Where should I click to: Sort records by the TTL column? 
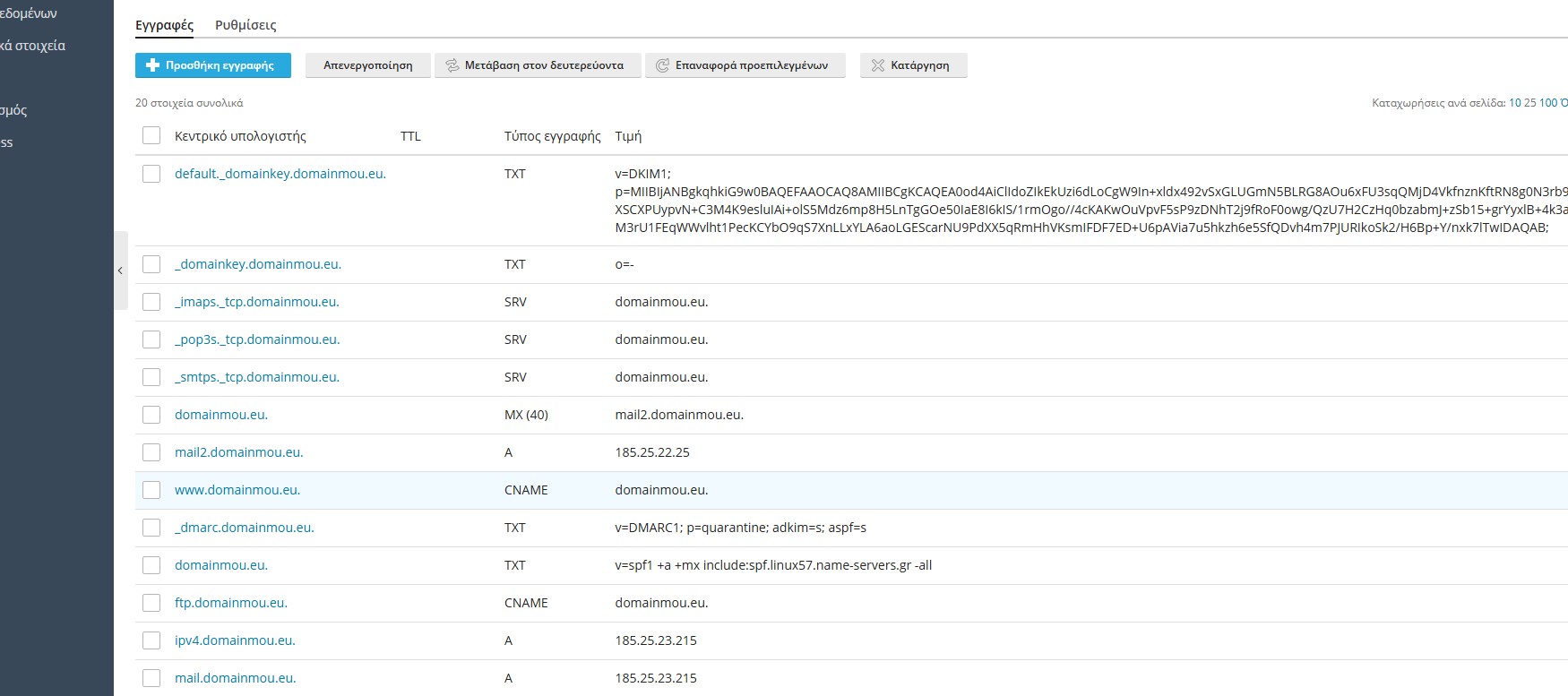(410, 136)
